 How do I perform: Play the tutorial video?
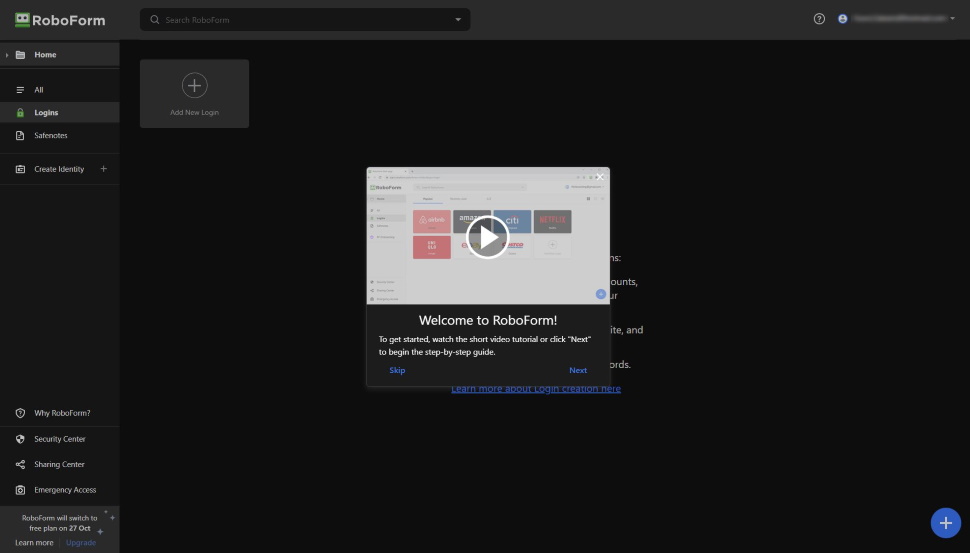tap(487, 237)
